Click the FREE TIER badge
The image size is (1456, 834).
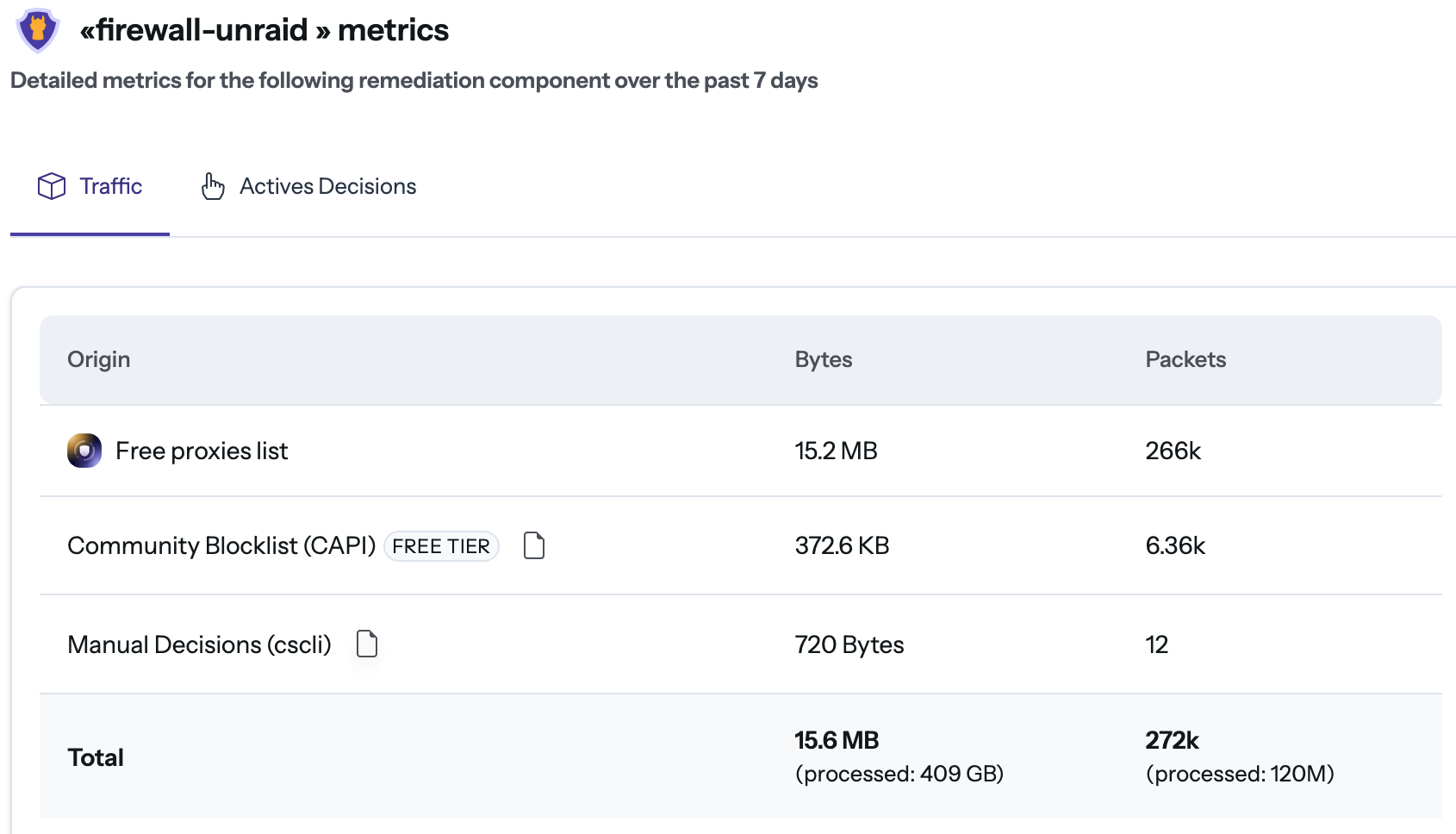pyautogui.click(x=441, y=546)
